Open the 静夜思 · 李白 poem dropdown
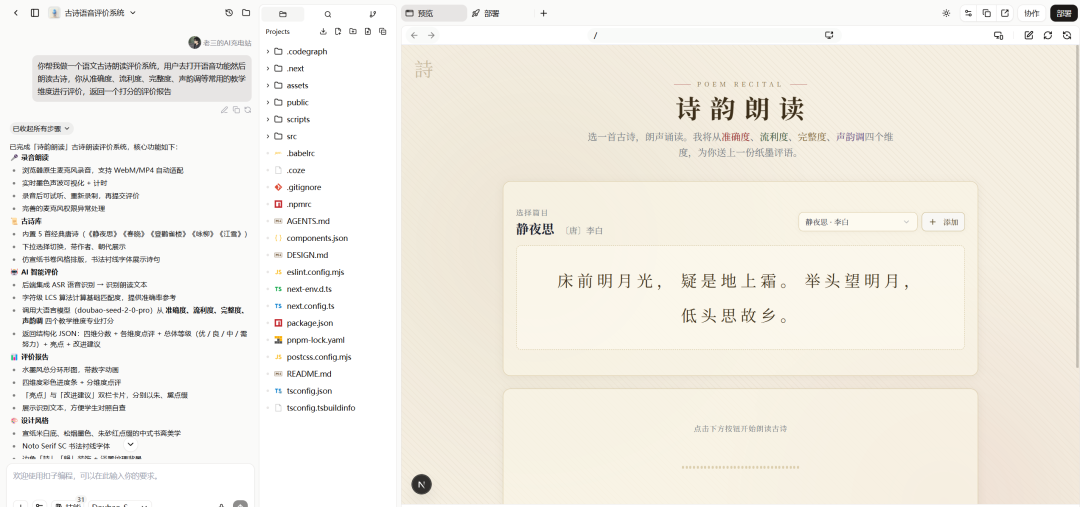Viewport: 1080px width, 507px height. click(x=858, y=222)
